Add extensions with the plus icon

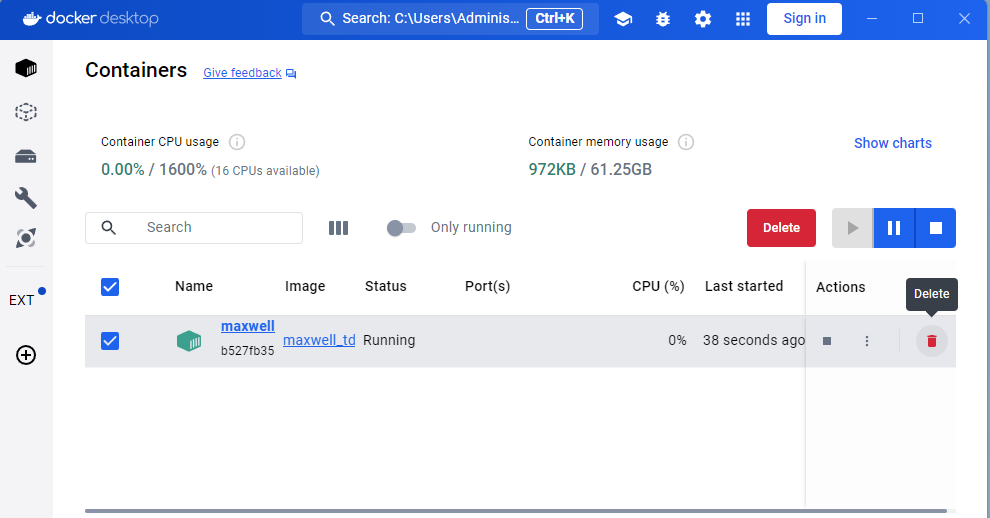tap(26, 355)
